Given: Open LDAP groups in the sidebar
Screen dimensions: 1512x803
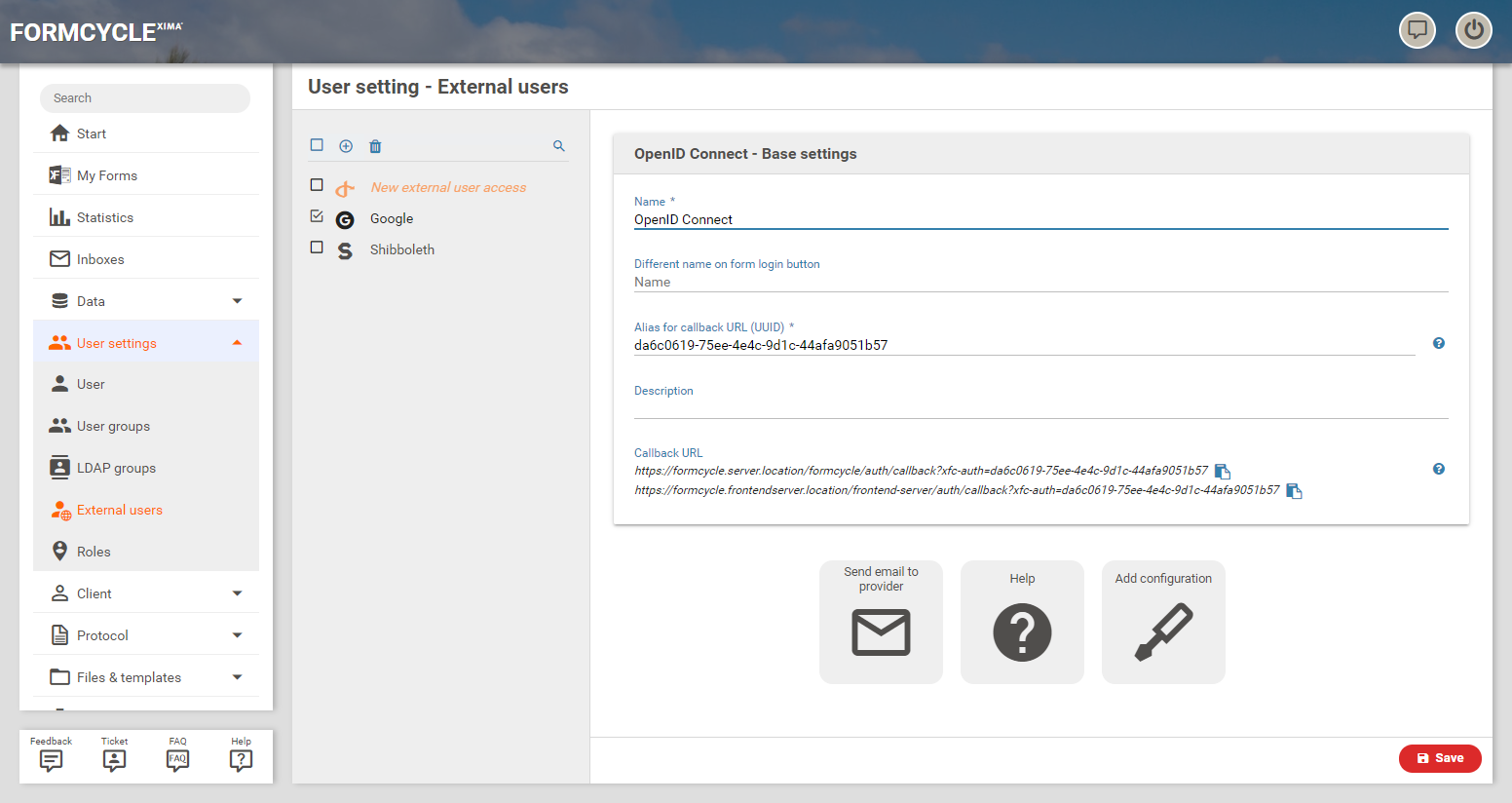Looking at the screenshot, I should [x=116, y=468].
